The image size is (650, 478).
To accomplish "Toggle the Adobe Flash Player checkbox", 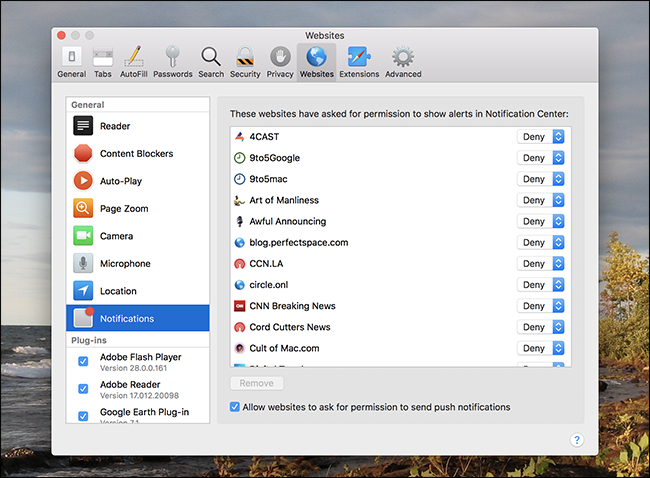I will coord(83,361).
